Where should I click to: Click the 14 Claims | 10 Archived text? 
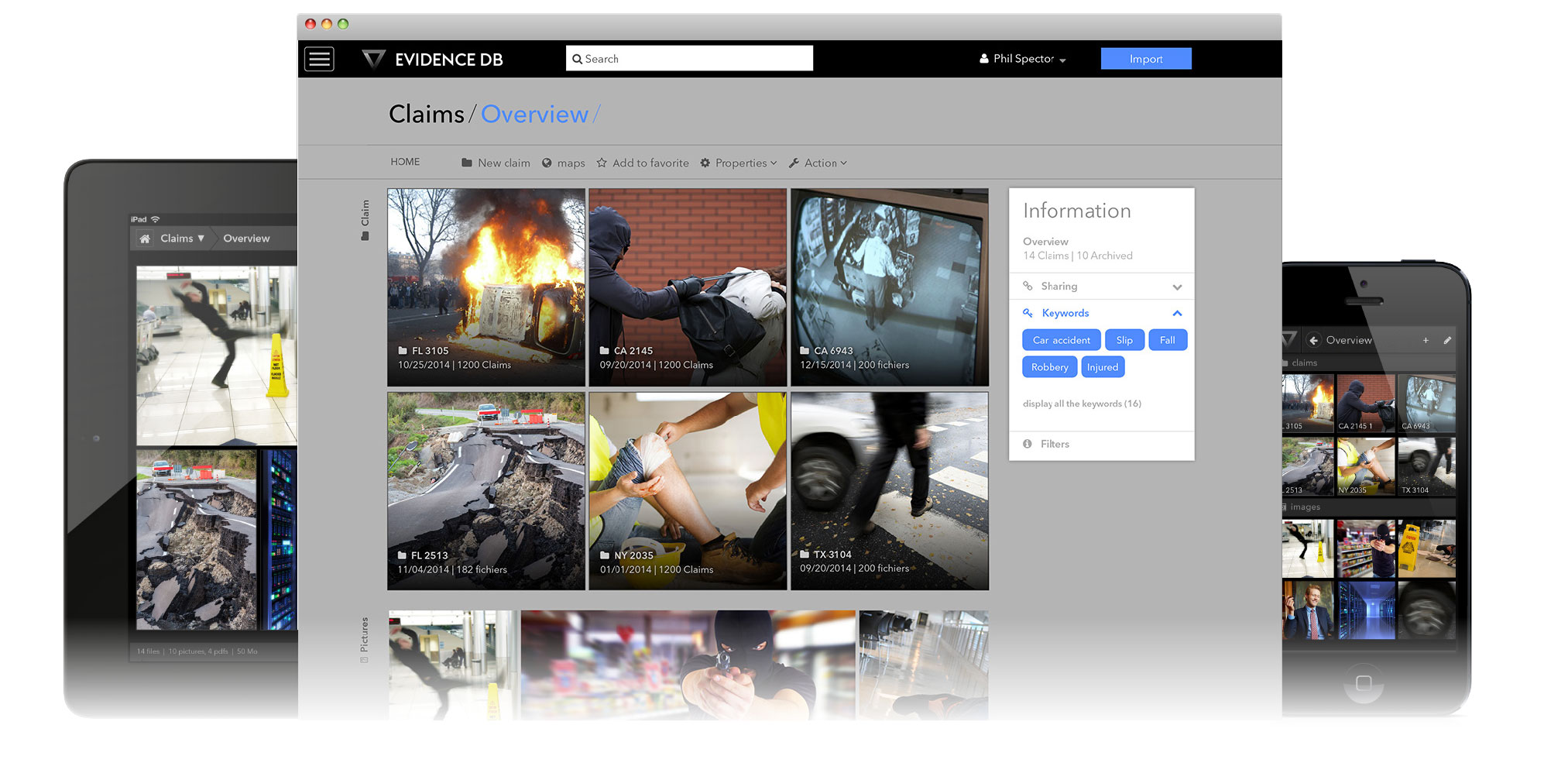coord(1078,256)
